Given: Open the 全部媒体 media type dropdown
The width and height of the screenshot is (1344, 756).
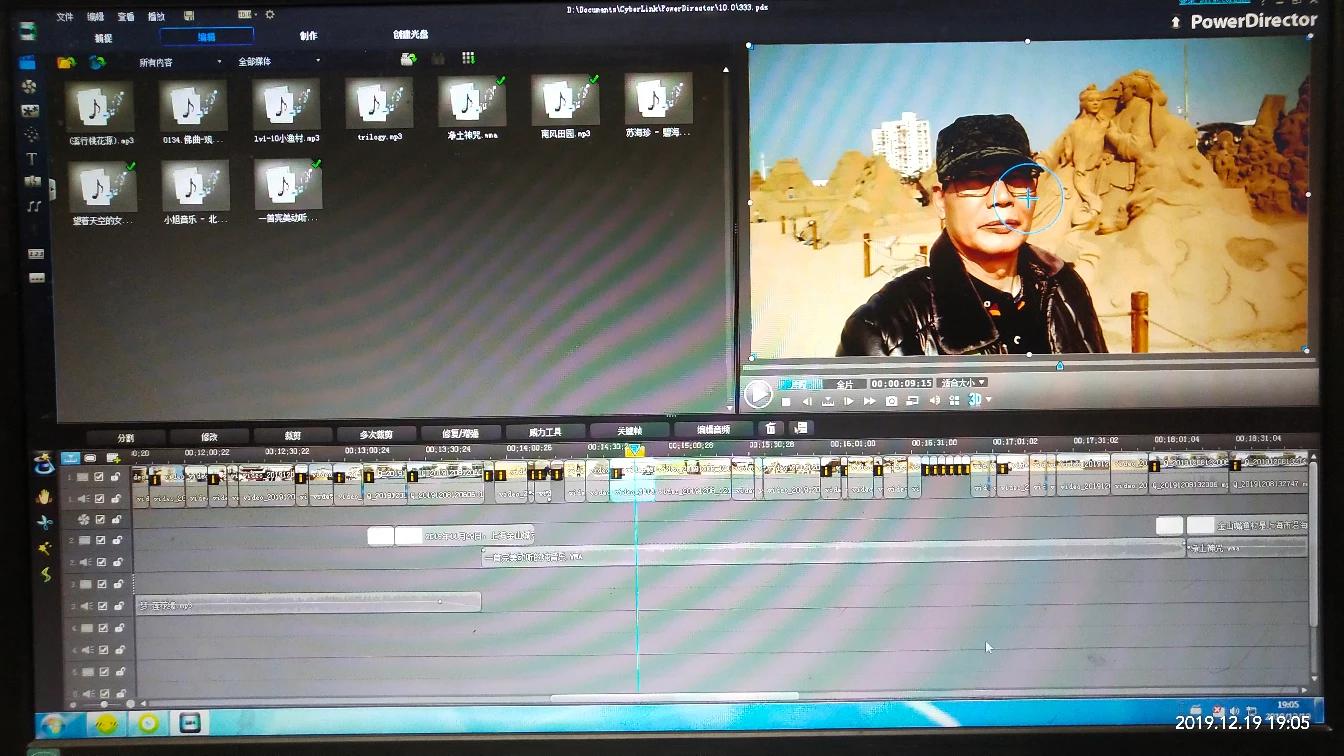Looking at the screenshot, I should click(x=279, y=62).
